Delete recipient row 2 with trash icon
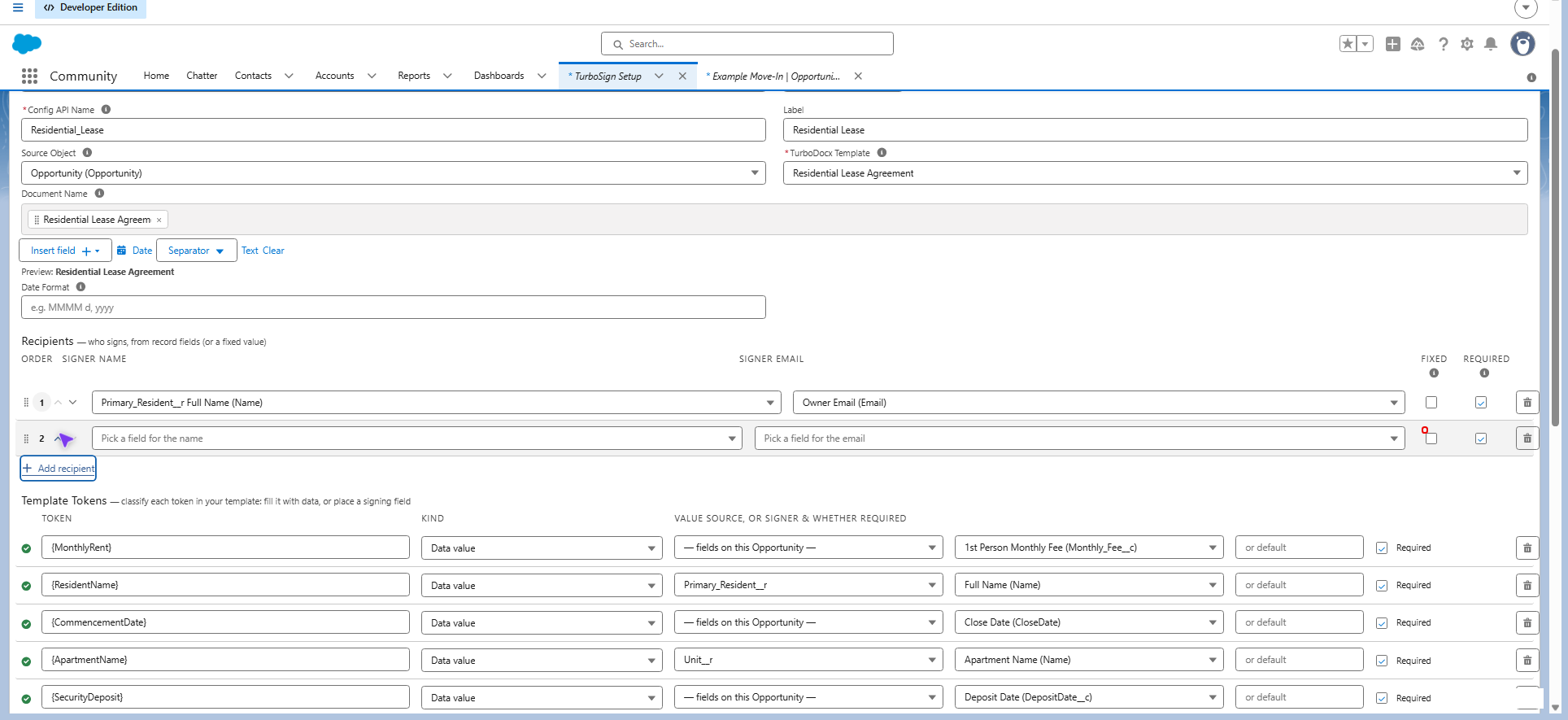The height and width of the screenshot is (720, 1568). (1527, 439)
